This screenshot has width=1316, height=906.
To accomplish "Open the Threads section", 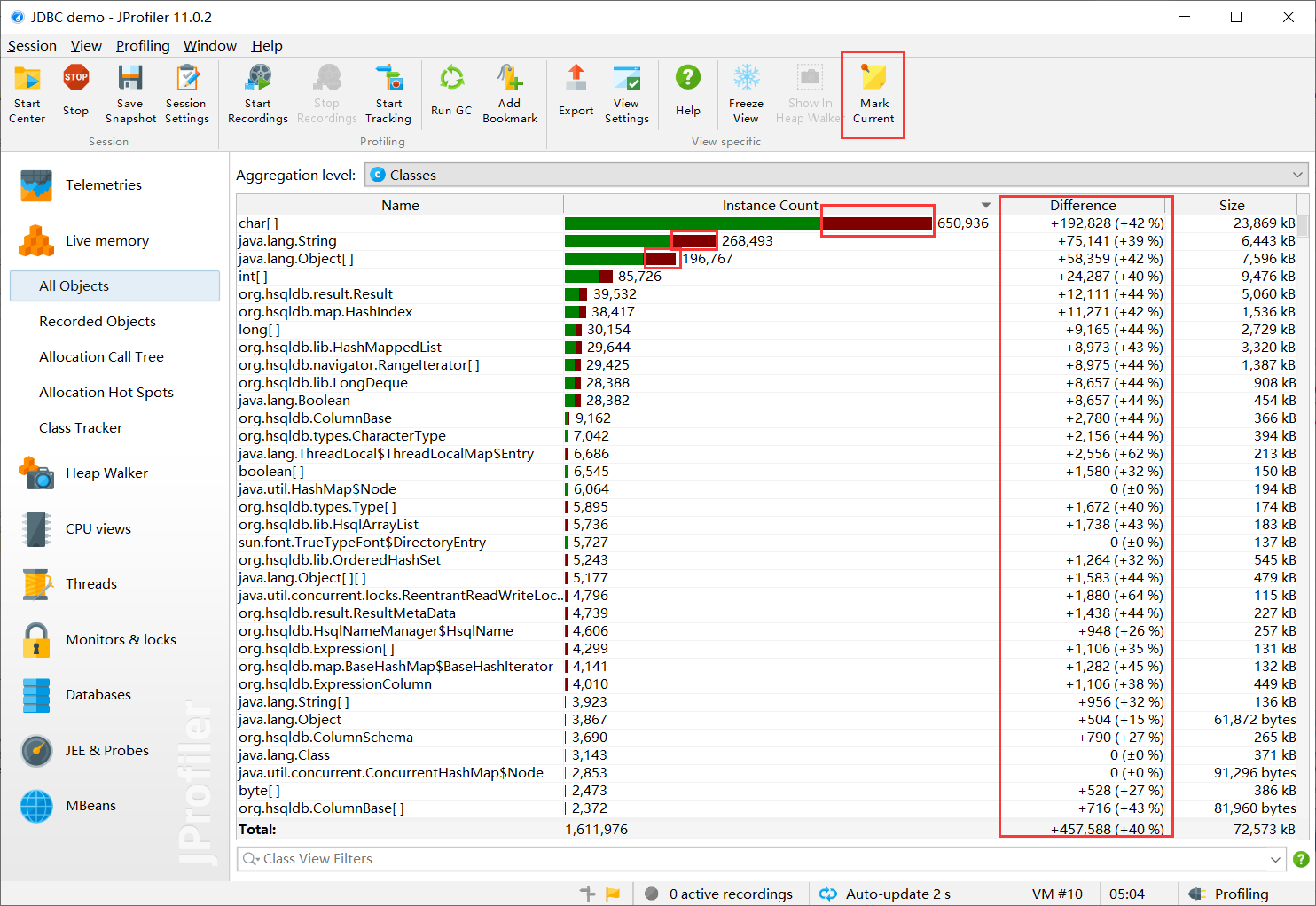I will click(x=91, y=583).
